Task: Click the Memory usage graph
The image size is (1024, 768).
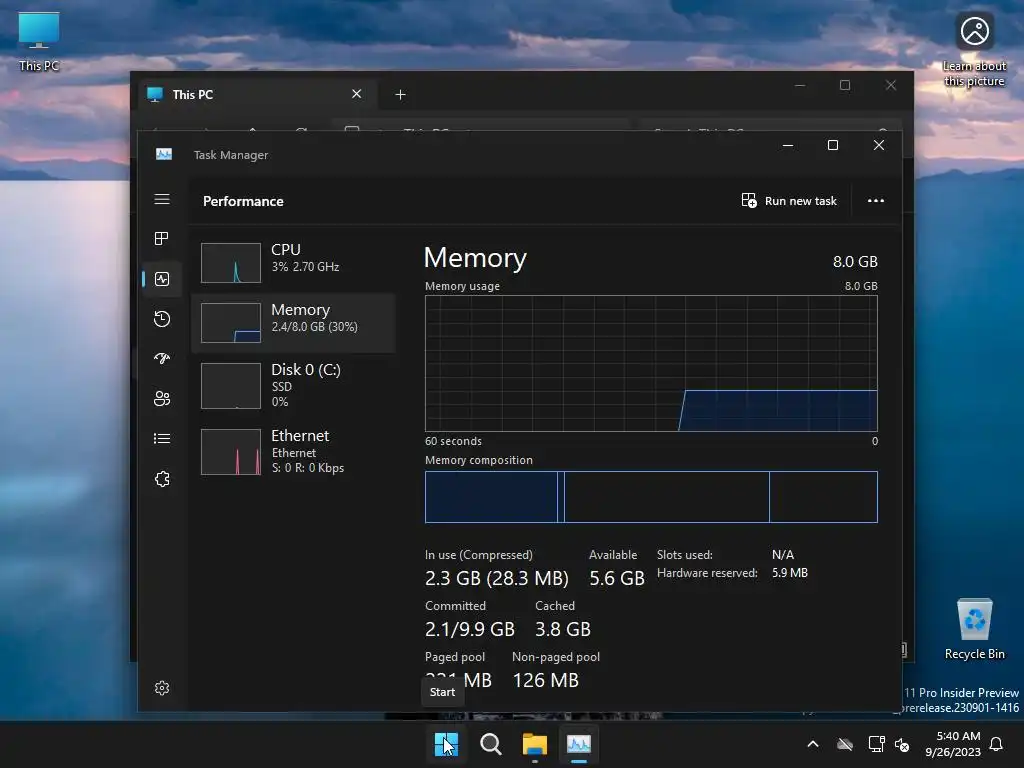Action: (x=651, y=363)
